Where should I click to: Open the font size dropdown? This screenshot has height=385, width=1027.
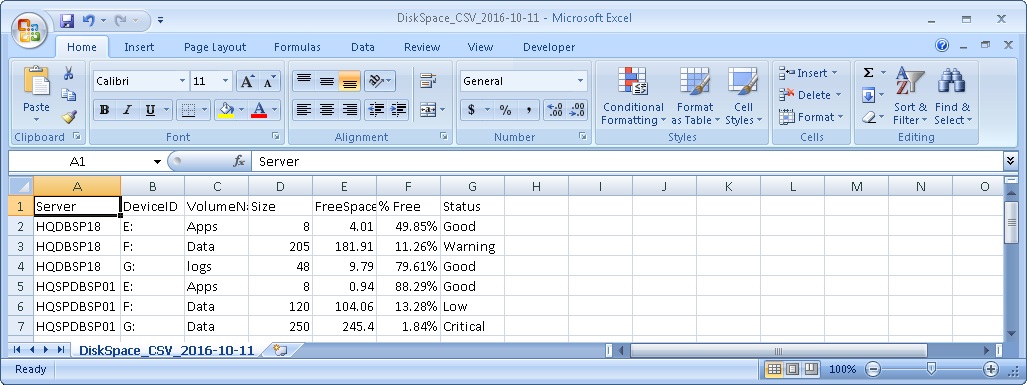tap(225, 81)
